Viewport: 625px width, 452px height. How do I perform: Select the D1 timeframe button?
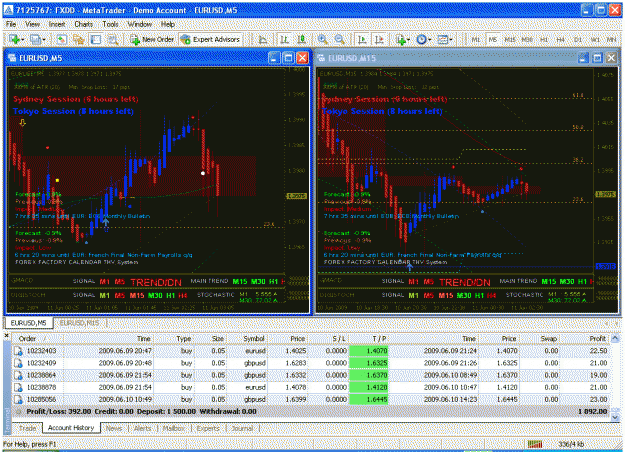tap(578, 39)
